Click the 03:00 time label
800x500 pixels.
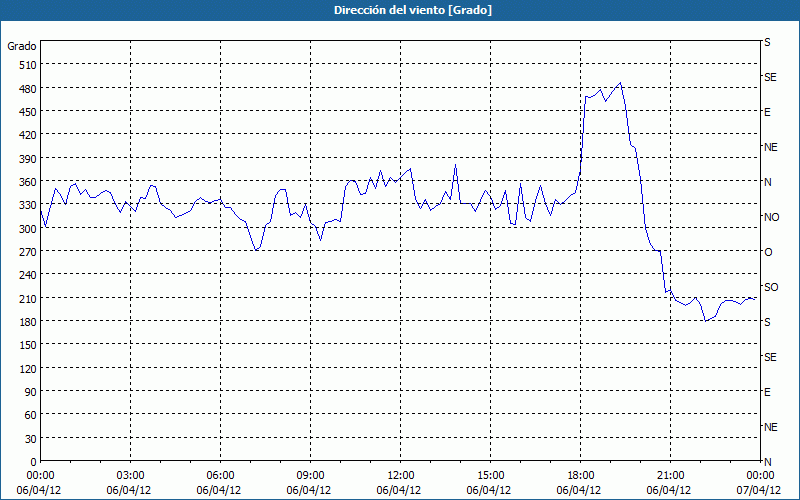tap(131, 476)
